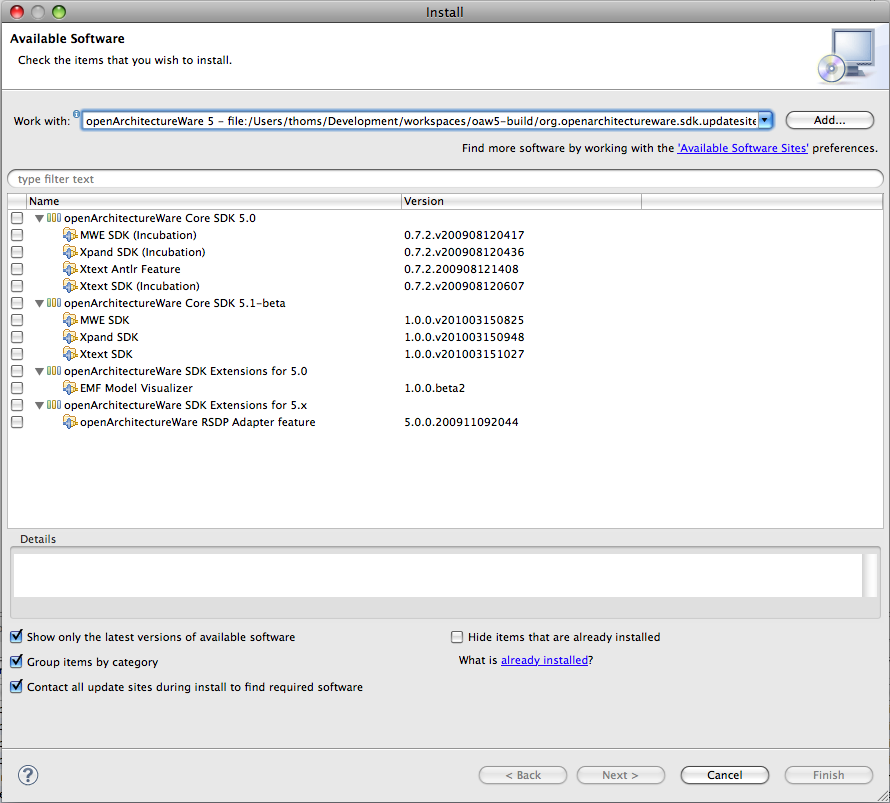Image resolution: width=890 pixels, height=803 pixels.
Task: Select the EMF Model Visualizer row label
Action: pyautogui.click(x=136, y=388)
